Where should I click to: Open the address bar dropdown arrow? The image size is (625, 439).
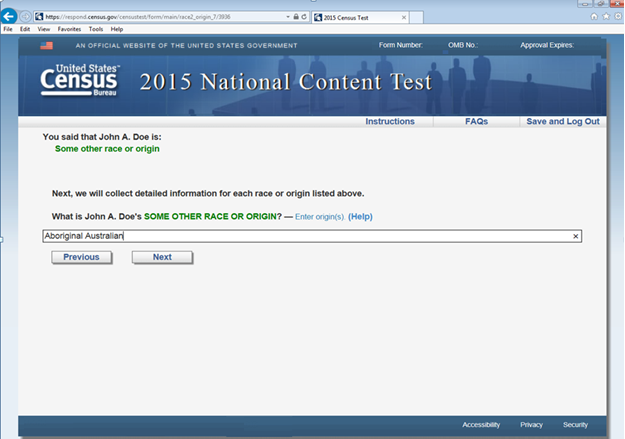[x=288, y=17]
